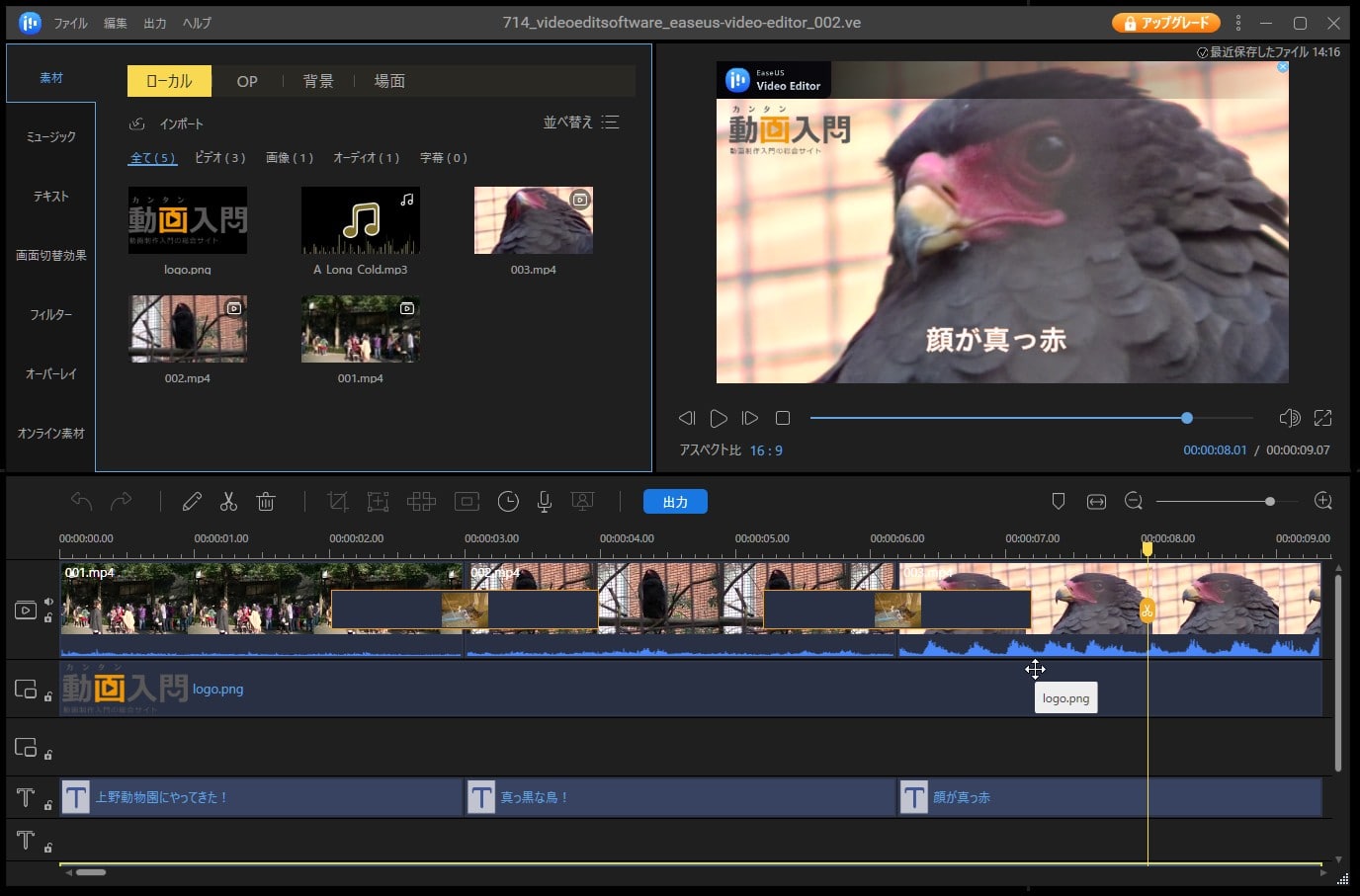Split the clip with the scissors tool
The height and width of the screenshot is (896, 1360).
coord(228,502)
